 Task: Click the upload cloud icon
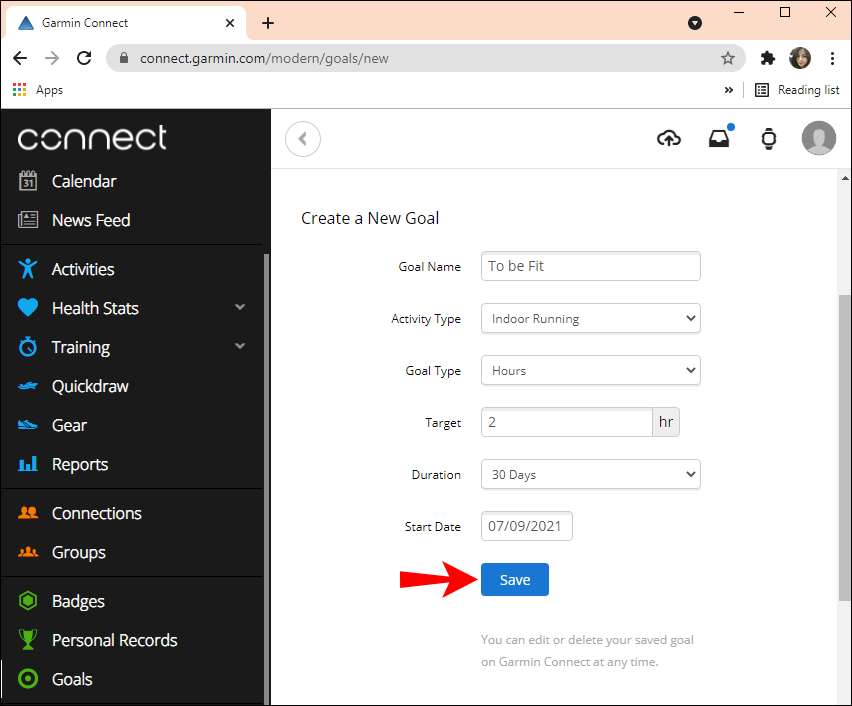[x=669, y=139]
